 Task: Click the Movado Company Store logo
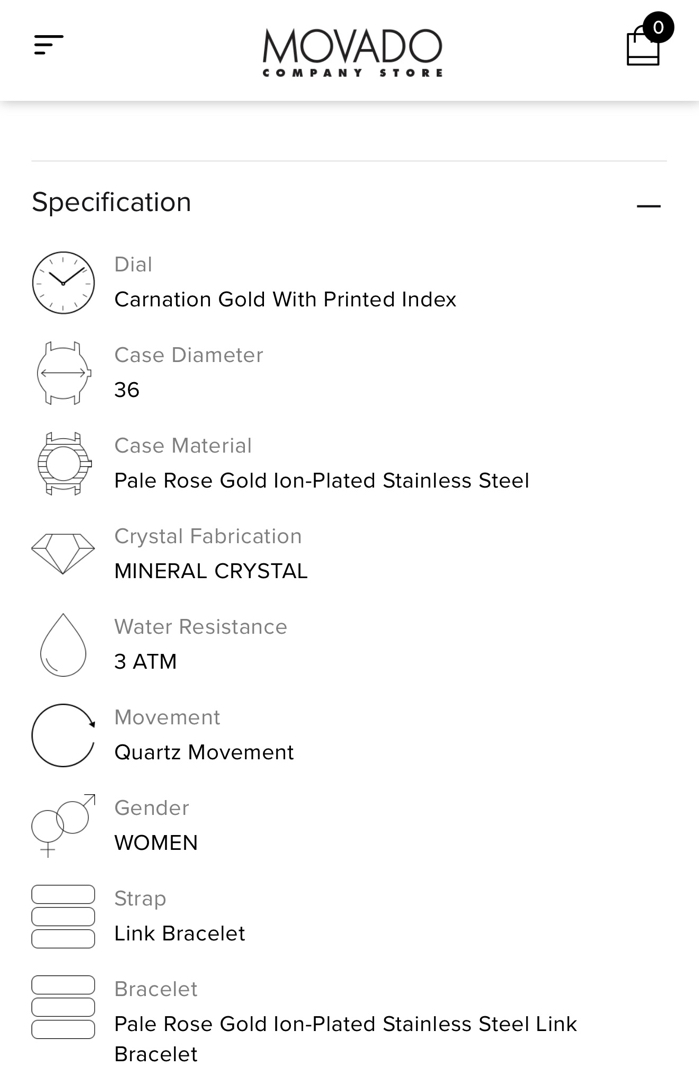click(x=352, y=52)
